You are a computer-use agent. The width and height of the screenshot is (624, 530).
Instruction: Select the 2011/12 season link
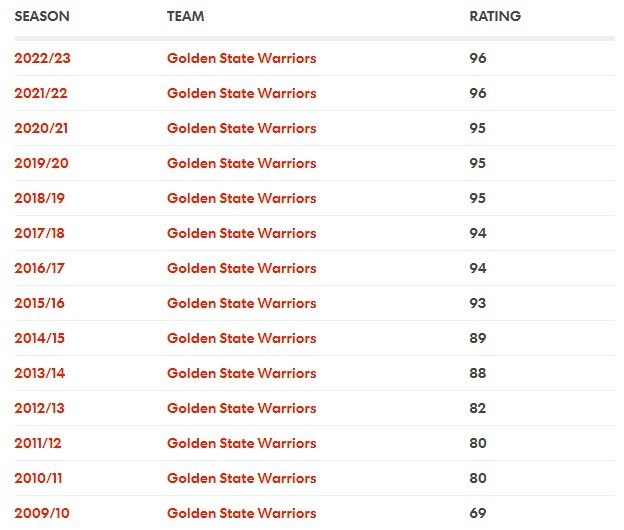click(42, 443)
